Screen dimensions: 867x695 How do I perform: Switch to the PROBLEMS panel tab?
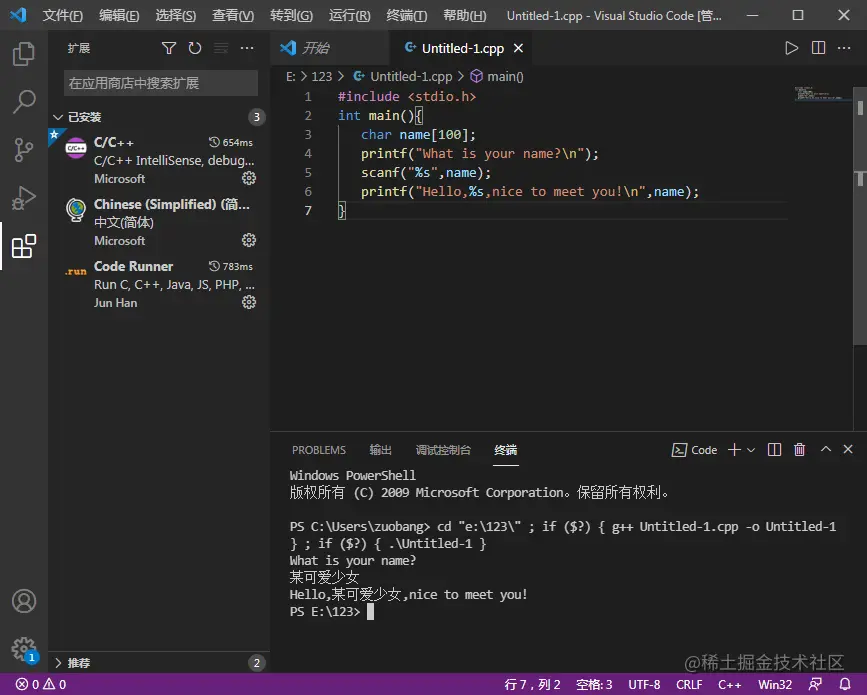(318, 450)
